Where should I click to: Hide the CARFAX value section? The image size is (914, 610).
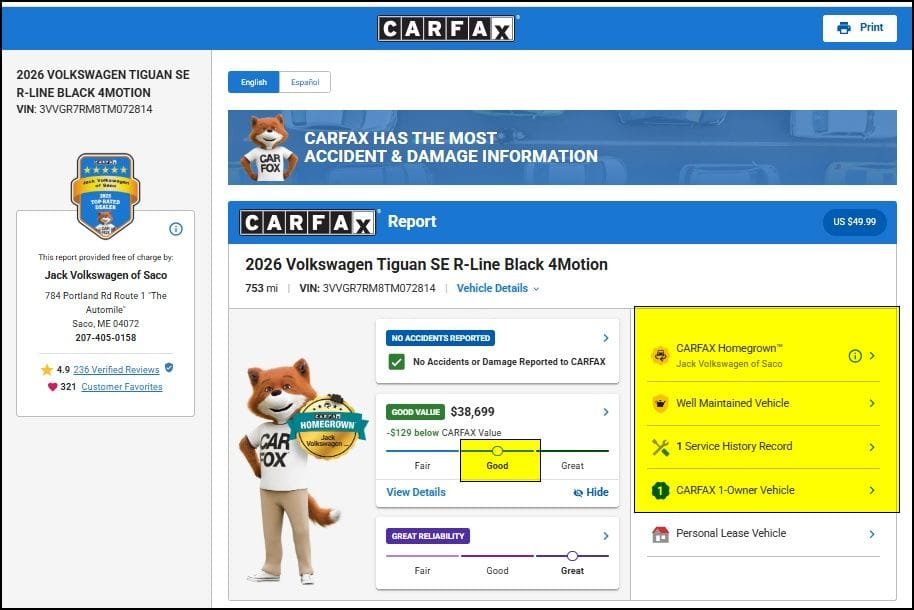pyautogui.click(x=590, y=492)
